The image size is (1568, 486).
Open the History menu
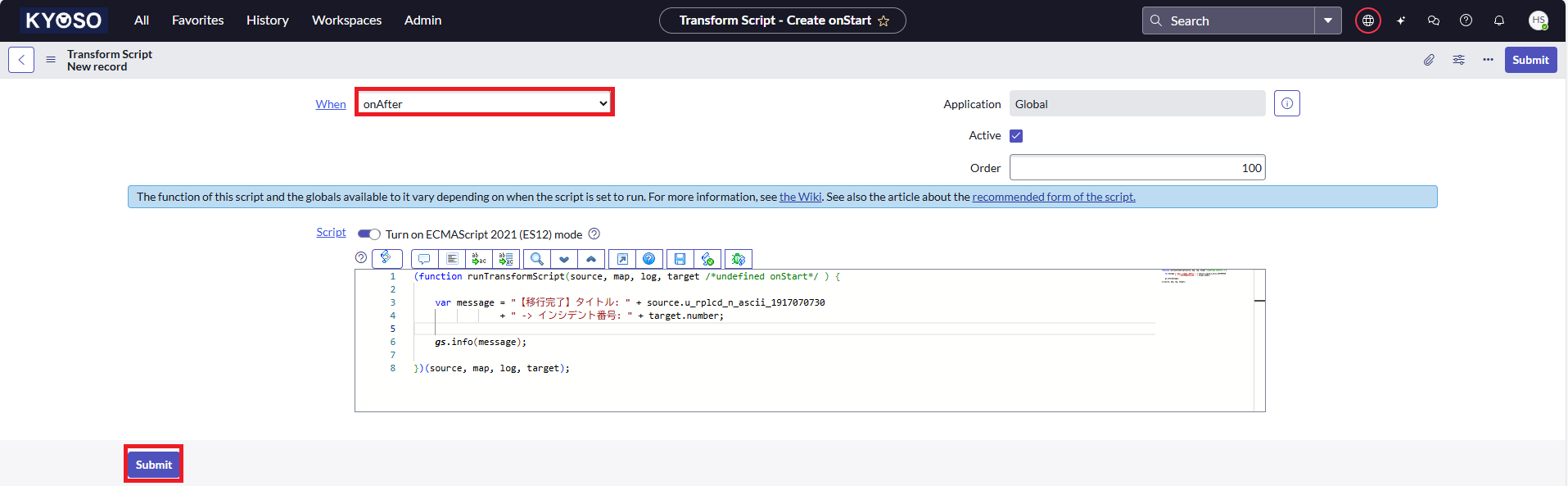pyautogui.click(x=267, y=20)
